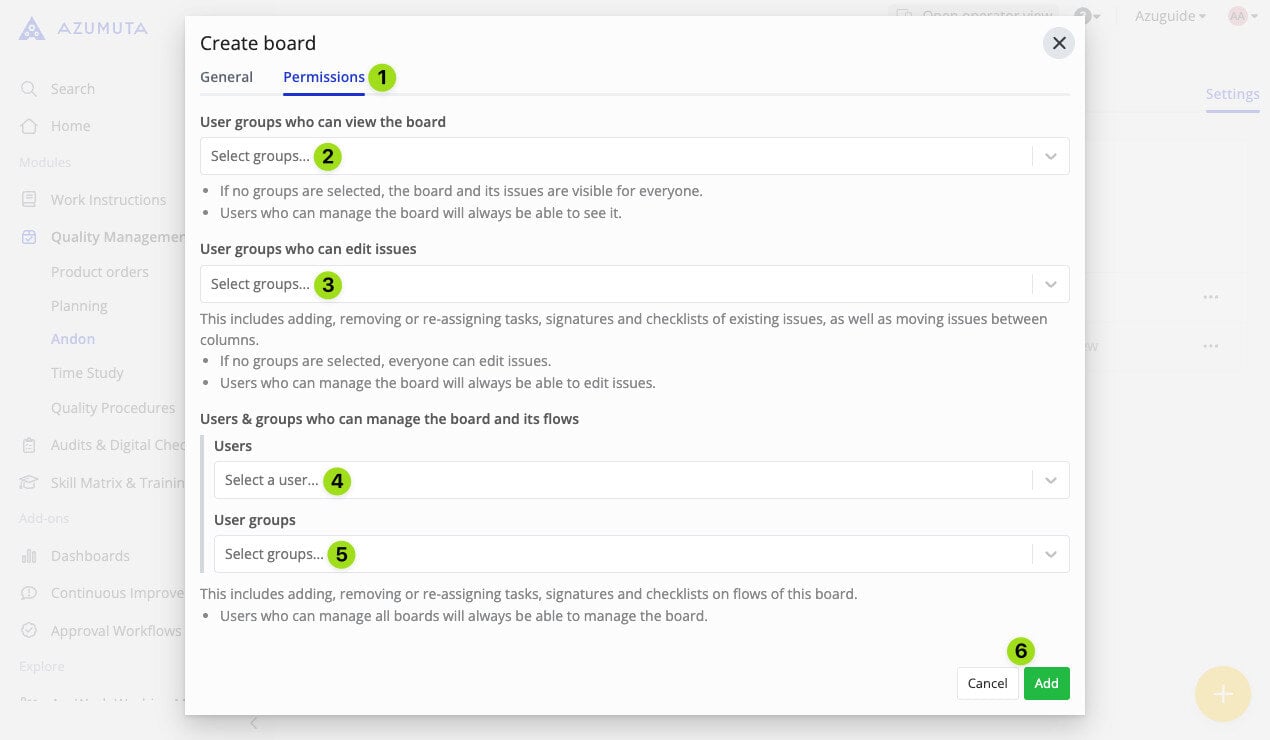Click the Home house icon
The width and height of the screenshot is (1270, 740).
pyautogui.click(x=29, y=126)
